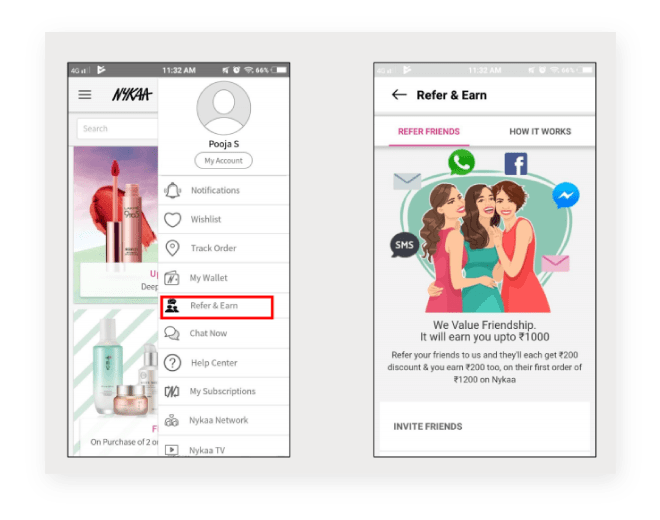Open Nykaa TV menu entry
The height and width of the screenshot is (520, 660).
click(224, 447)
